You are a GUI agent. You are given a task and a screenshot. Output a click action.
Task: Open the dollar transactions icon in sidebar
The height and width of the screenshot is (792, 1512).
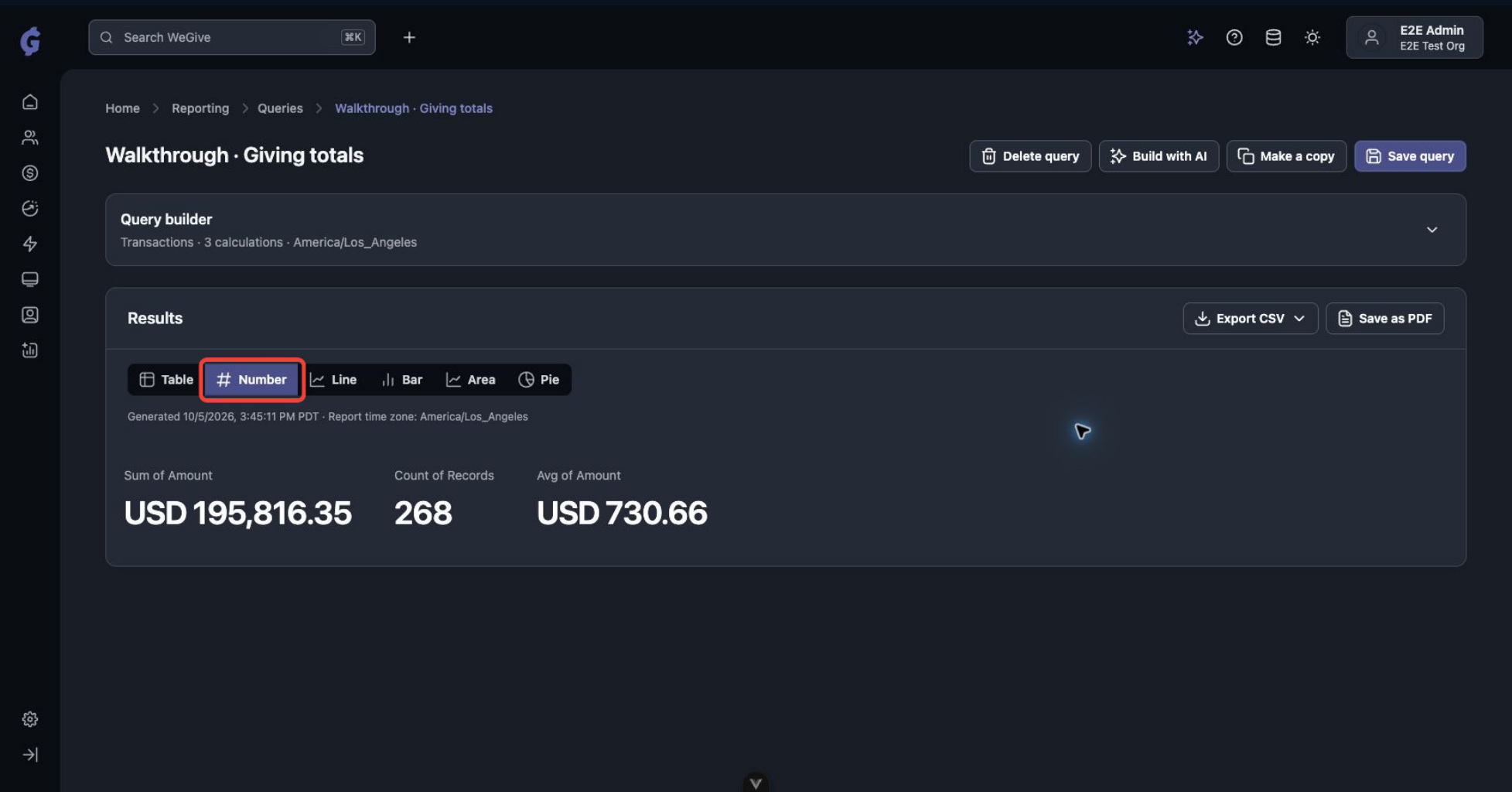pyautogui.click(x=29, y=173)
